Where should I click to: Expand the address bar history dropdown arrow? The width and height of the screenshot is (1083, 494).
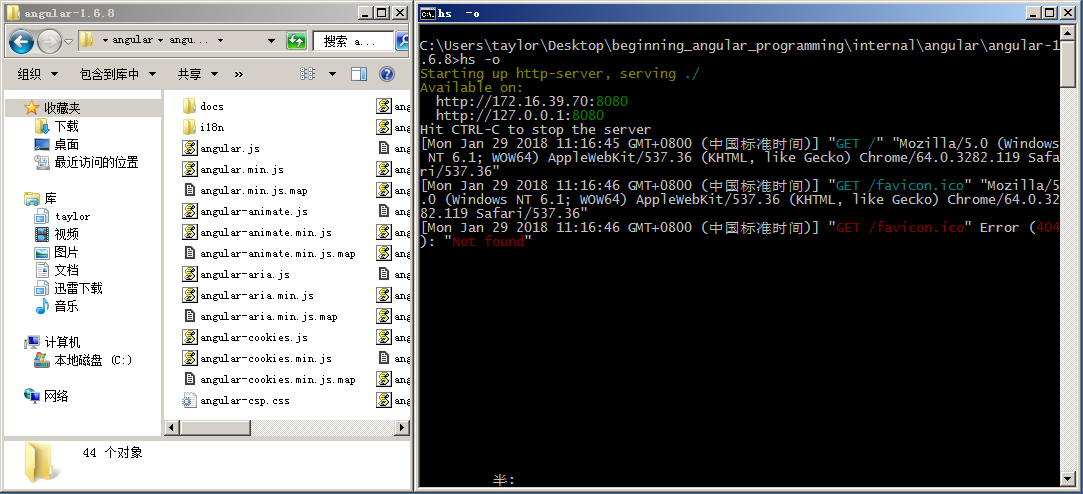pos(273,41)
